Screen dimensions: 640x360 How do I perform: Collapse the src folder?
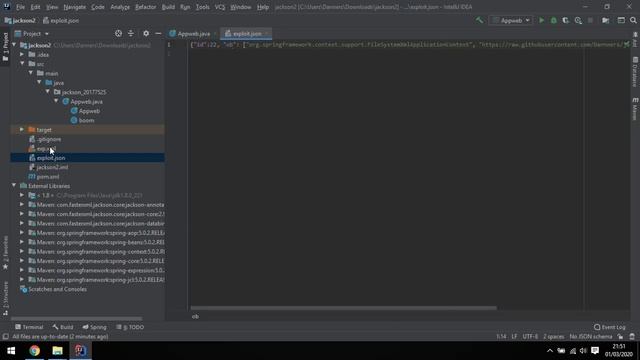[x=22, y=64]
